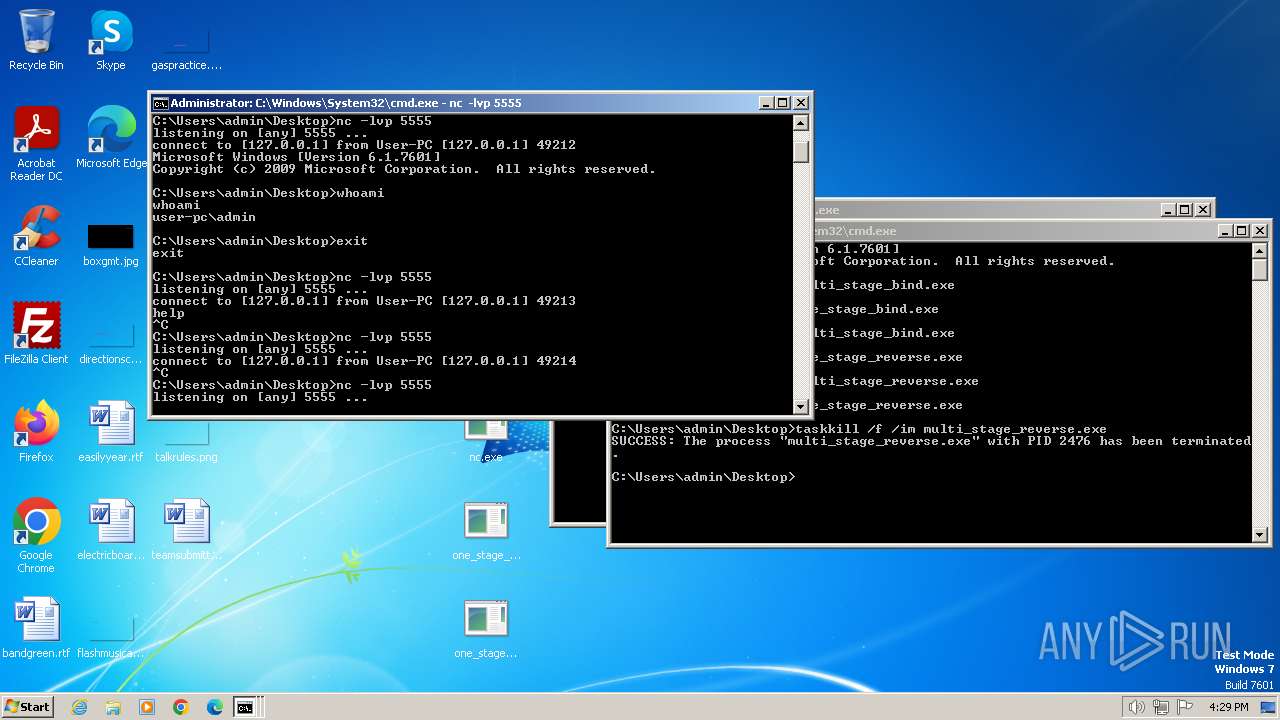Maximize the nc -lvp 5555 cmd window
1280x720 pixels.
point(783,103)
